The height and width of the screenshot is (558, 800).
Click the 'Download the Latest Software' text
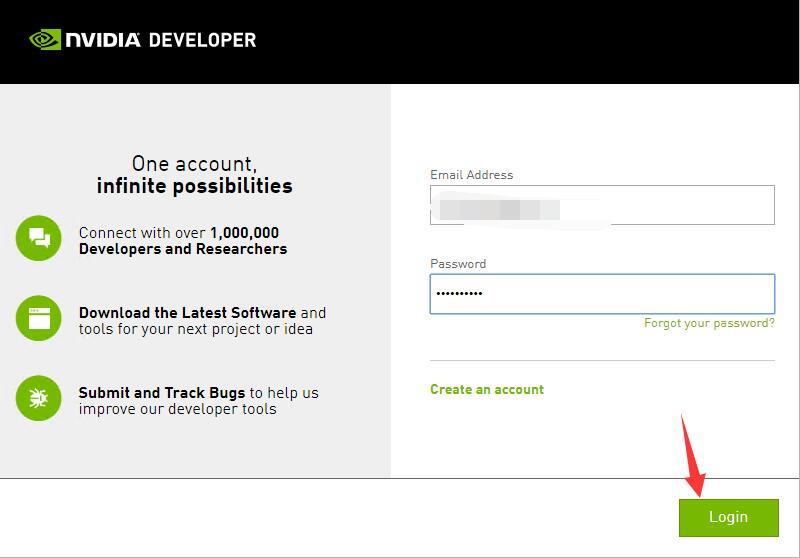[187, 313]
